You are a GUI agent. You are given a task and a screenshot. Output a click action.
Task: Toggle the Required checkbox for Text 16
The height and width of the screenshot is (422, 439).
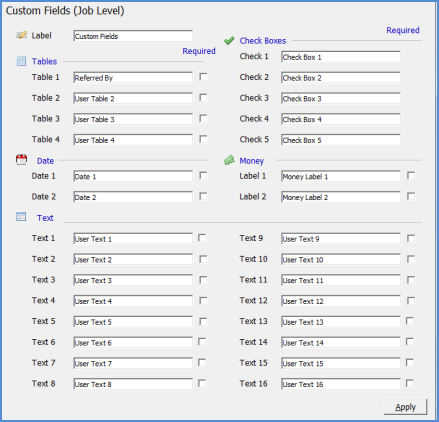(x=410, y=383)
